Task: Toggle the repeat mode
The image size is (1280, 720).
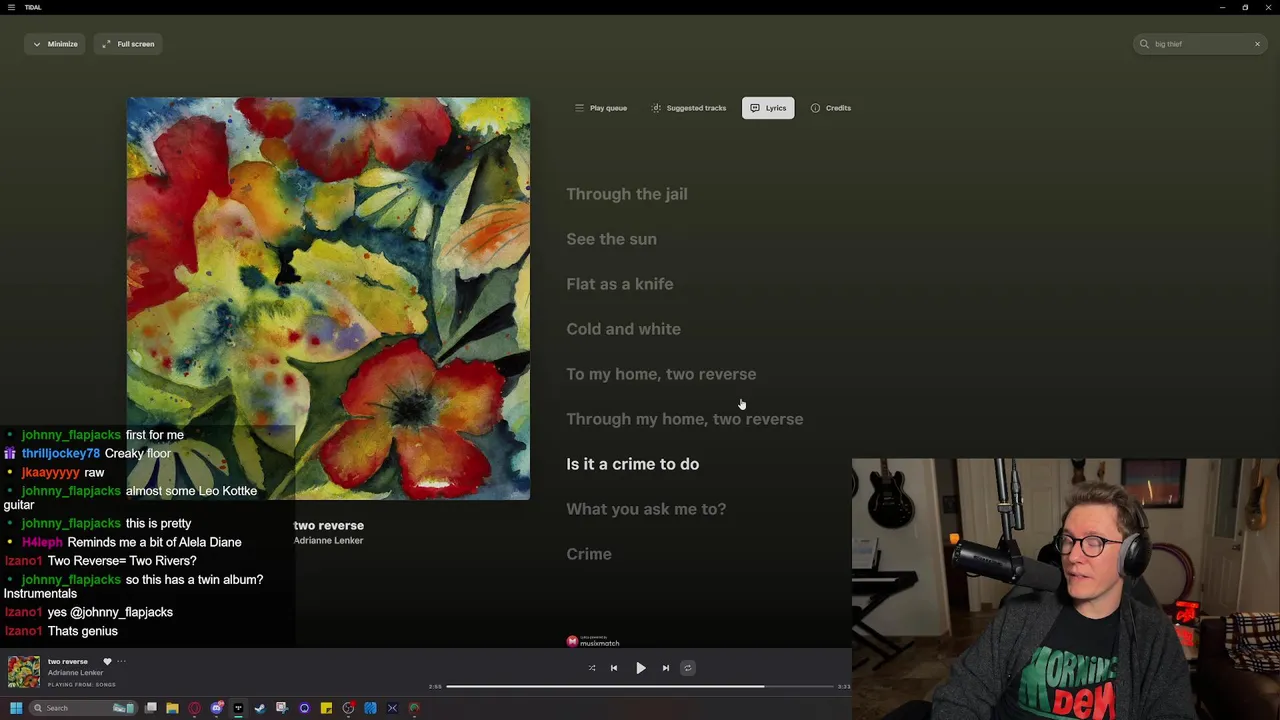Action: (x=687, y=668)
